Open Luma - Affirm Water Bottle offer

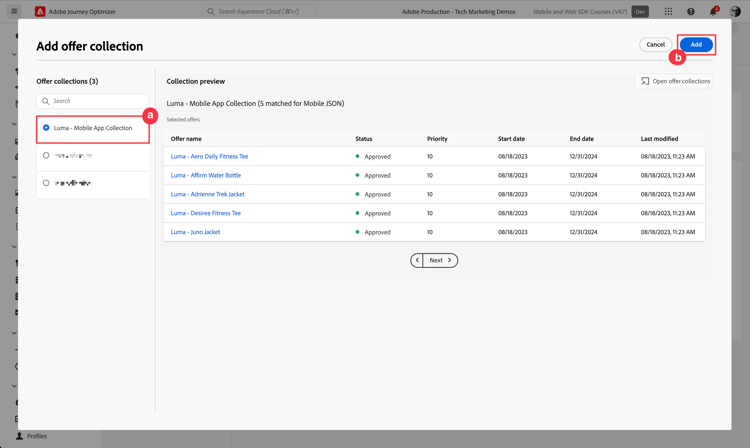coord(206,175)
